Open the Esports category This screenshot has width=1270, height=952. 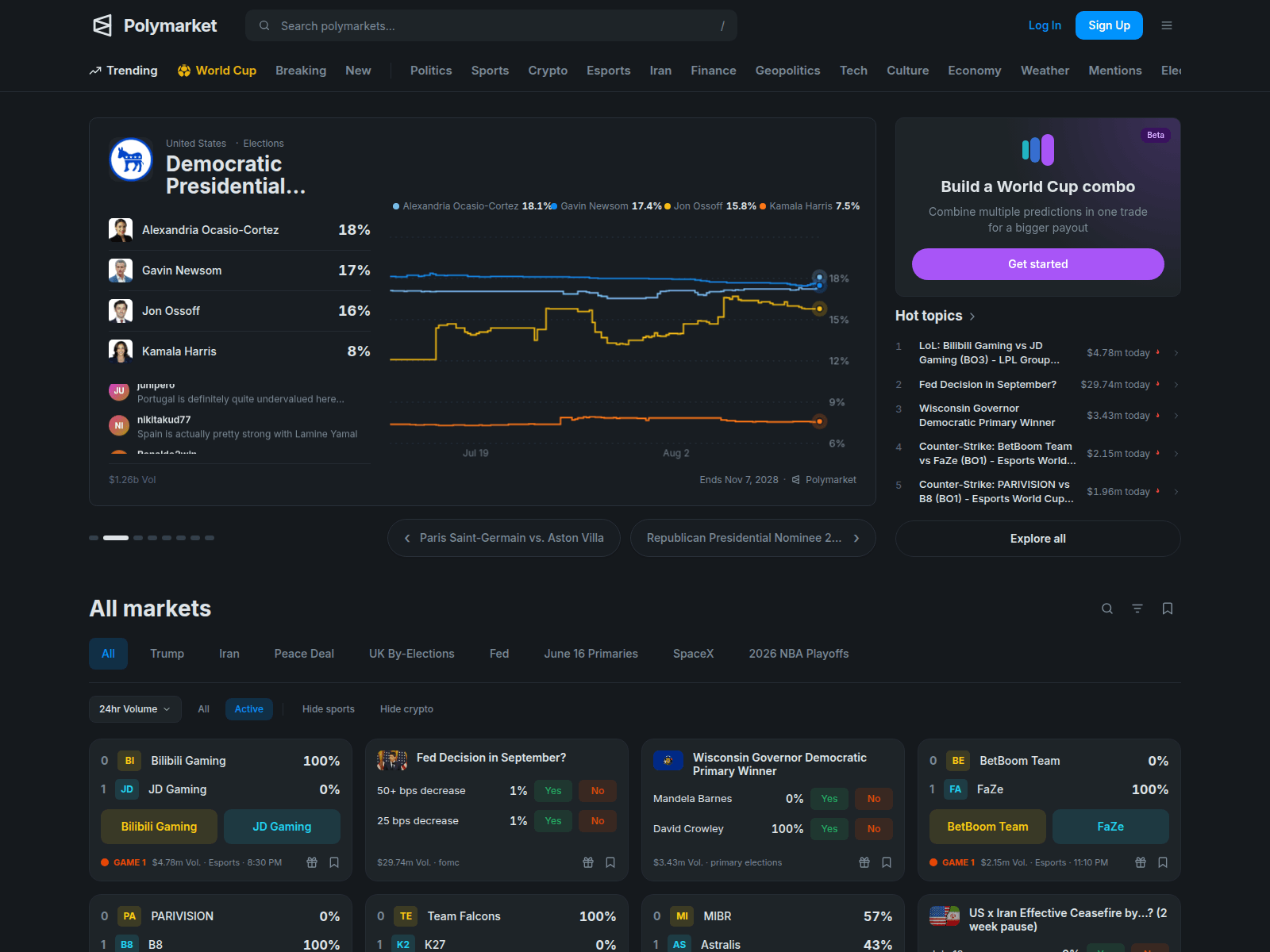point(609,71)
